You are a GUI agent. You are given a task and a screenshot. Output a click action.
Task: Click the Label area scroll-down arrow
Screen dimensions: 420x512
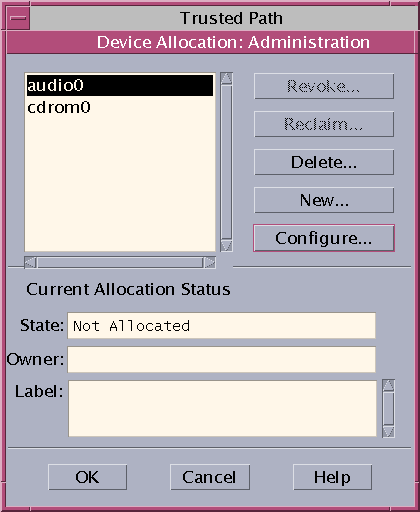[388, 432]
